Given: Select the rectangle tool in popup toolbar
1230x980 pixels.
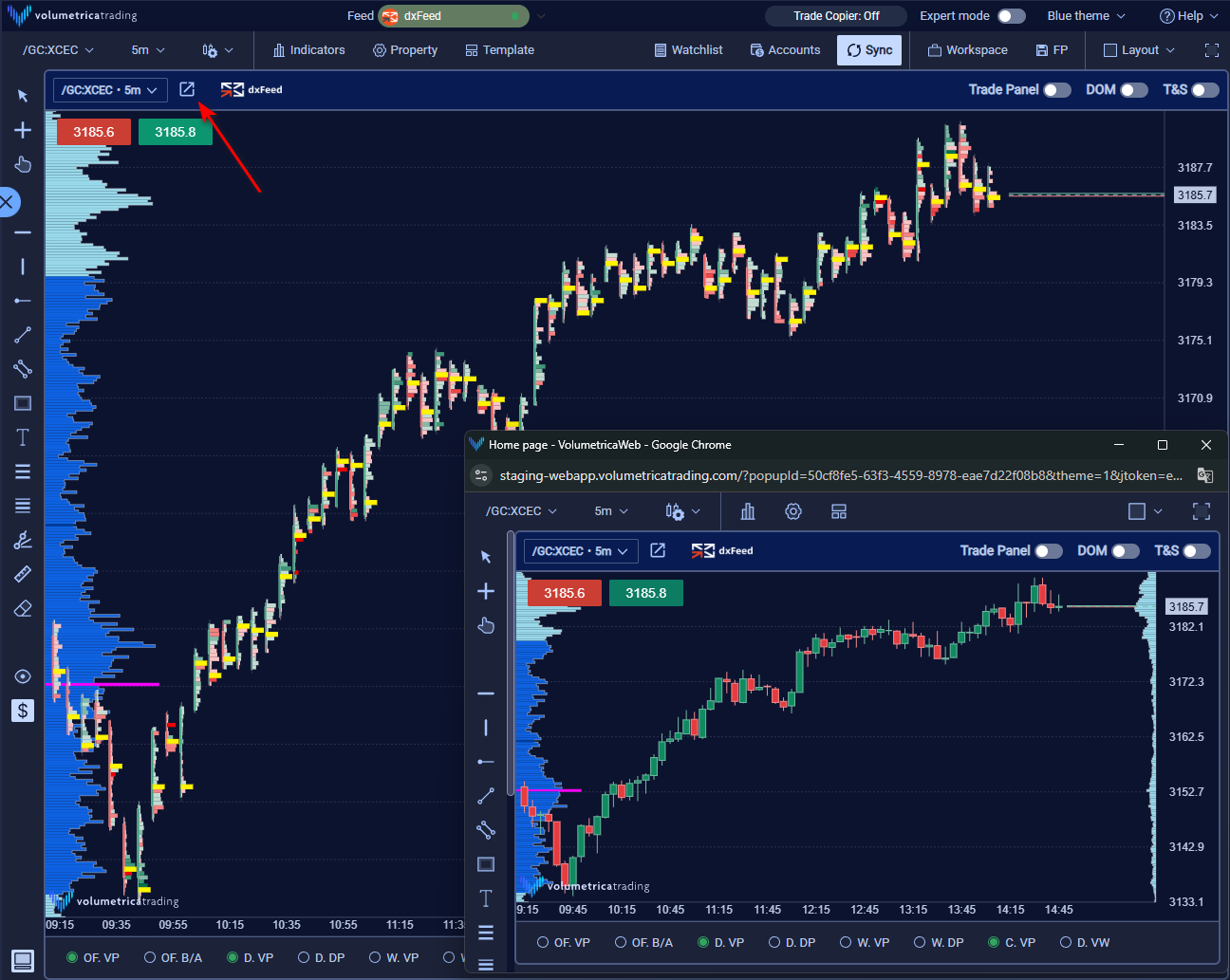Looking at the screenshot, I should (x=486, y=864).
